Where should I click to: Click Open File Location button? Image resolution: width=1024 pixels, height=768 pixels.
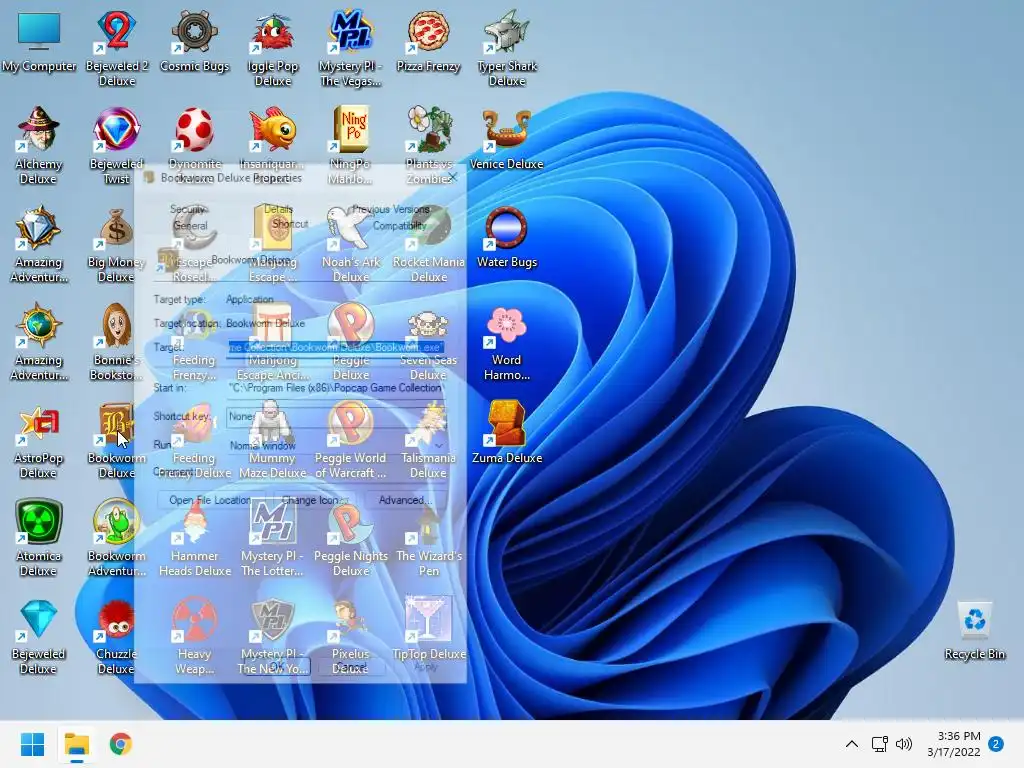point(210,500)
